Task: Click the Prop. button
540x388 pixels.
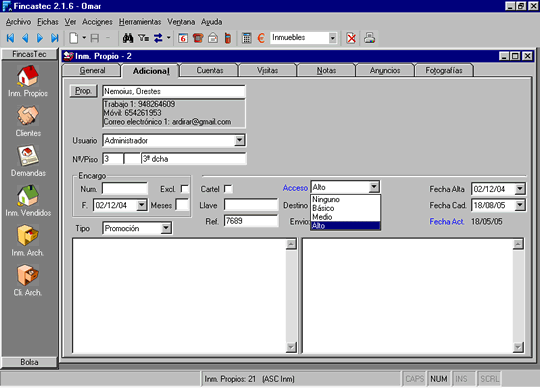Action: click(x=83, y=91)
